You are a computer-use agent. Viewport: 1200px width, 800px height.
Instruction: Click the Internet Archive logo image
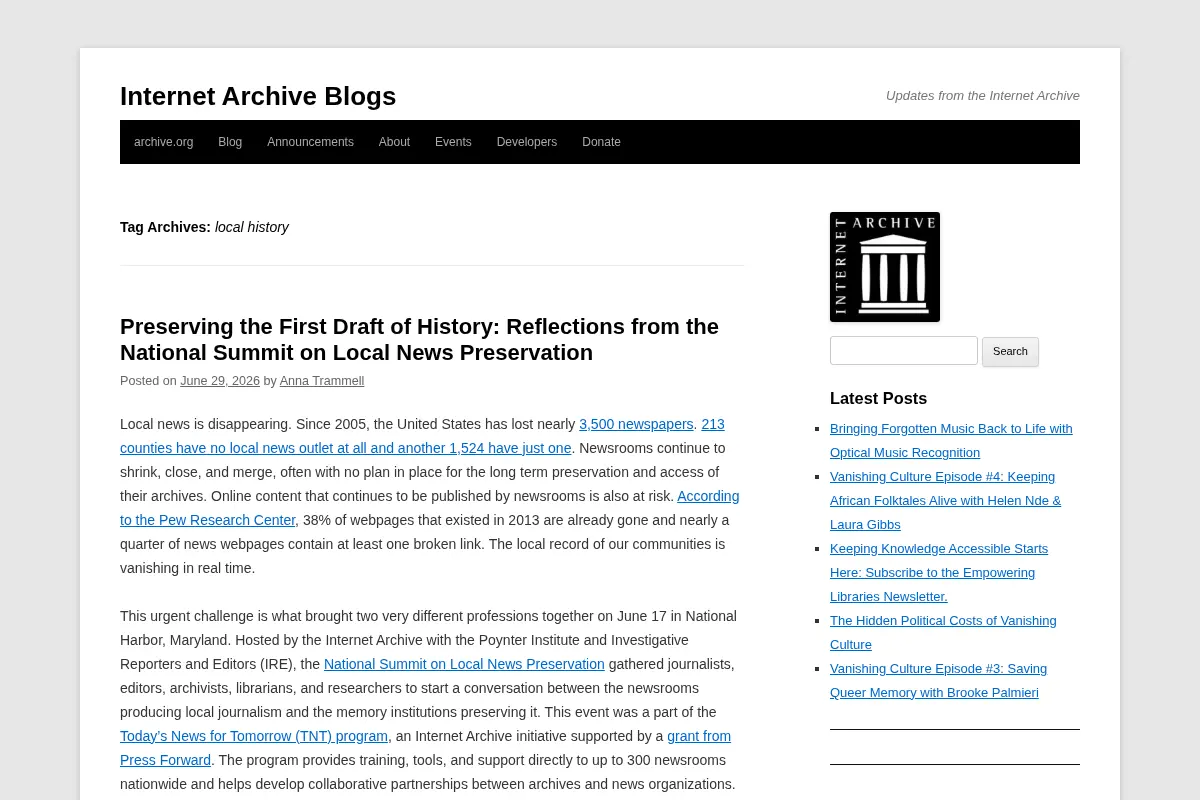tap(885, 267)
